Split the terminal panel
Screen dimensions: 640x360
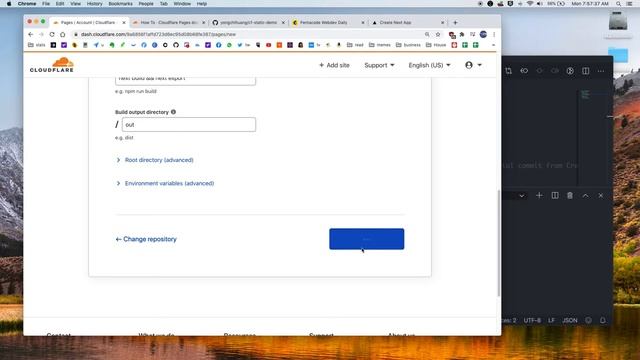[555, 196]
